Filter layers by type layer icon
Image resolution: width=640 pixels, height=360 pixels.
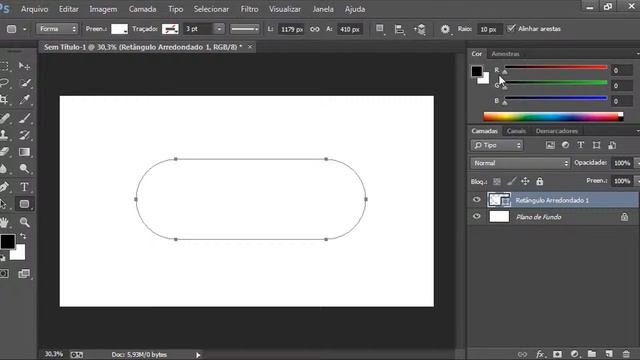(580, 145)
